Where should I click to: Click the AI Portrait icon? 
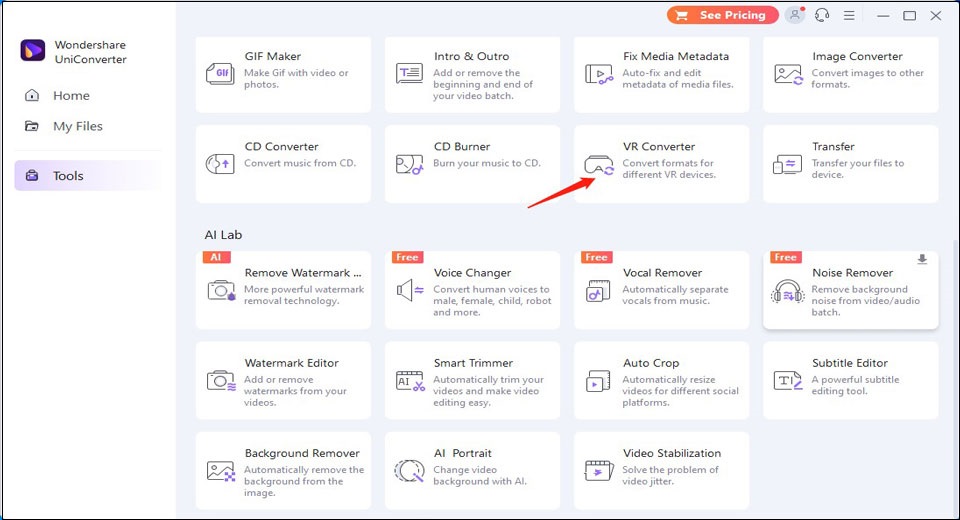click(409, 471)
